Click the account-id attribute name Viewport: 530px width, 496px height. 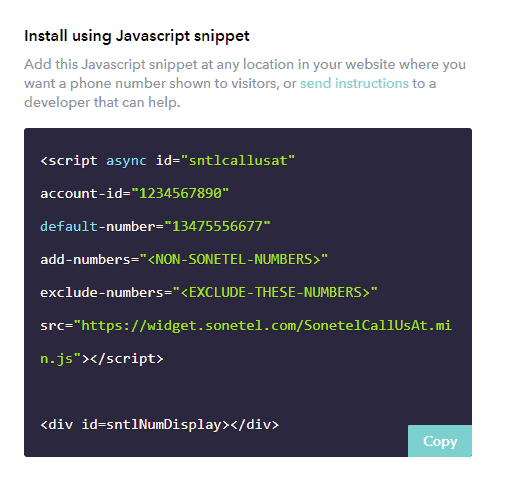tap(81, 193)
